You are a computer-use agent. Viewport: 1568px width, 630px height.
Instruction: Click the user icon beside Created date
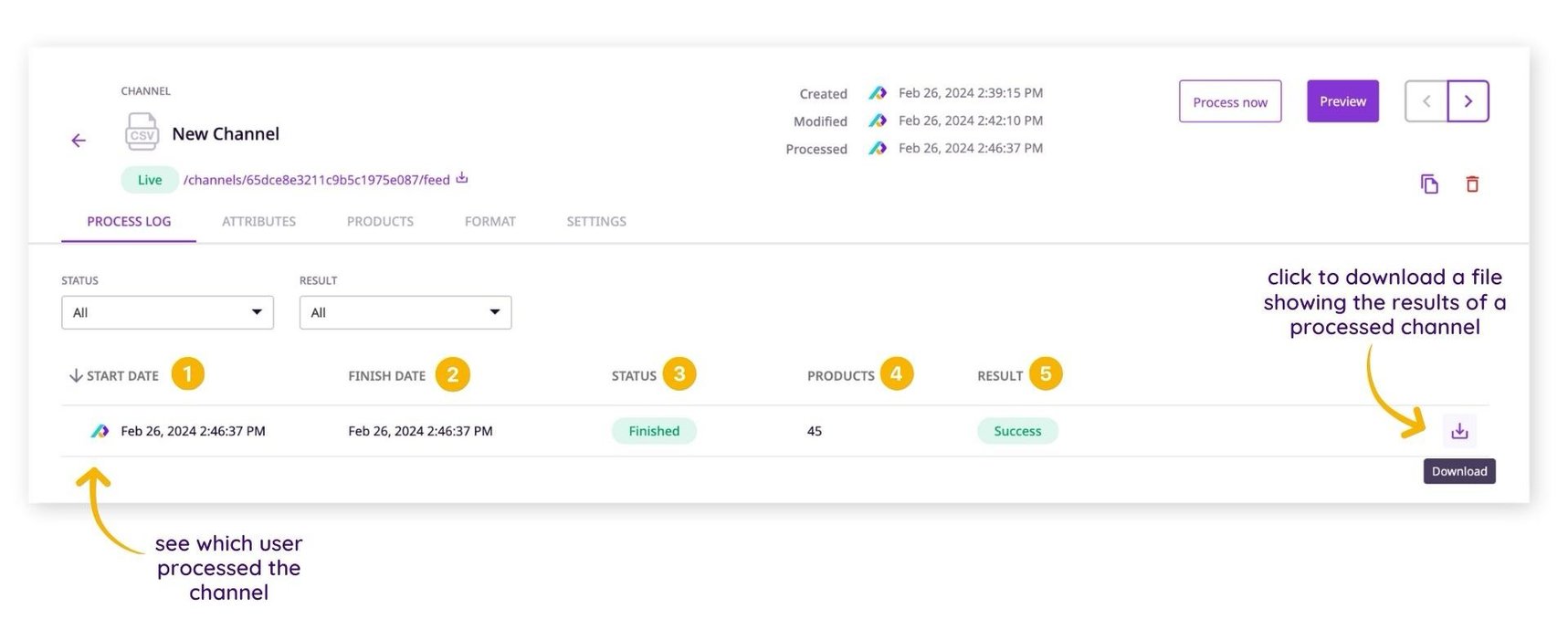pyautogui.click(x=878, y=93)
